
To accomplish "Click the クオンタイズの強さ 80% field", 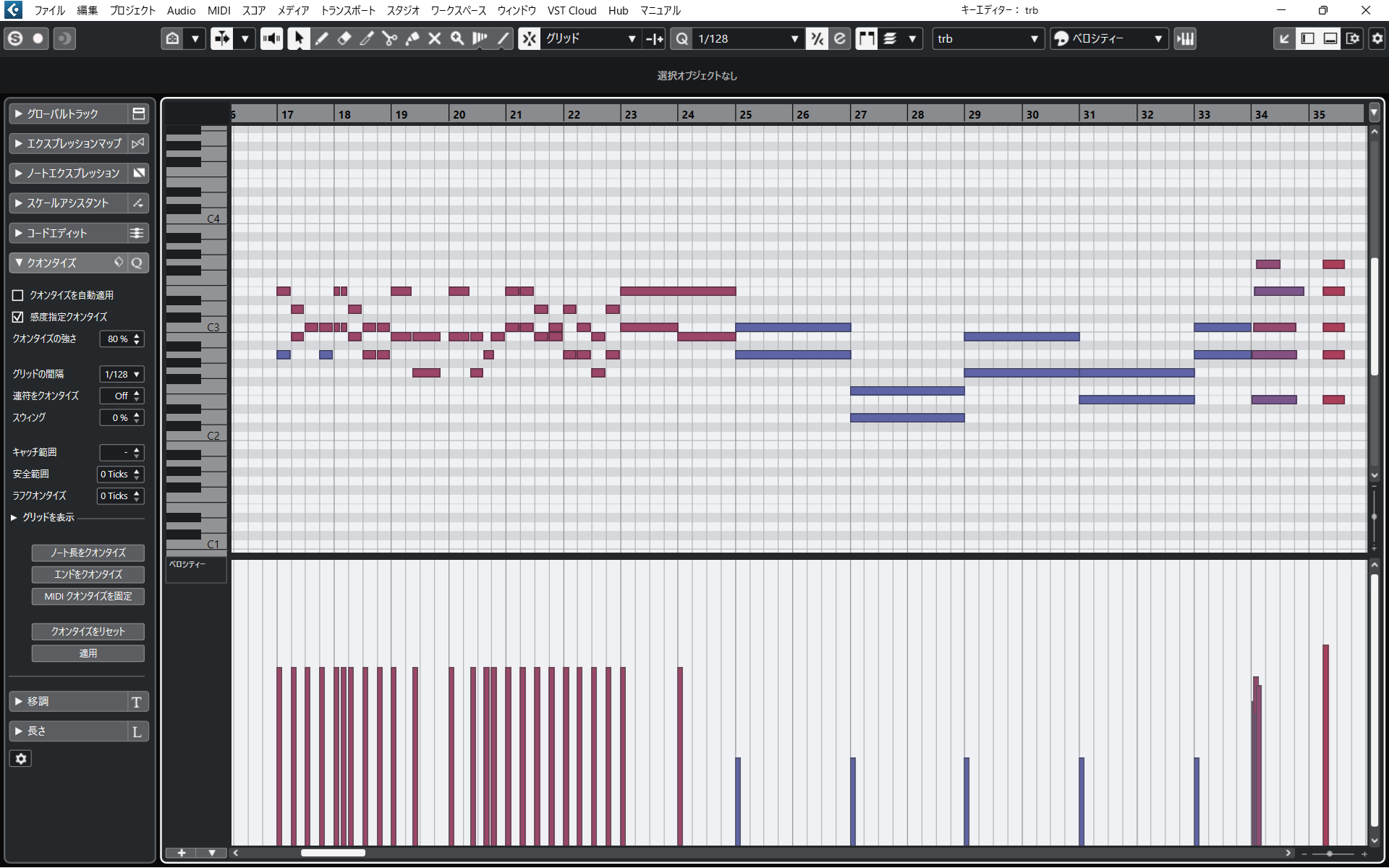I will (x=122, y=339).
